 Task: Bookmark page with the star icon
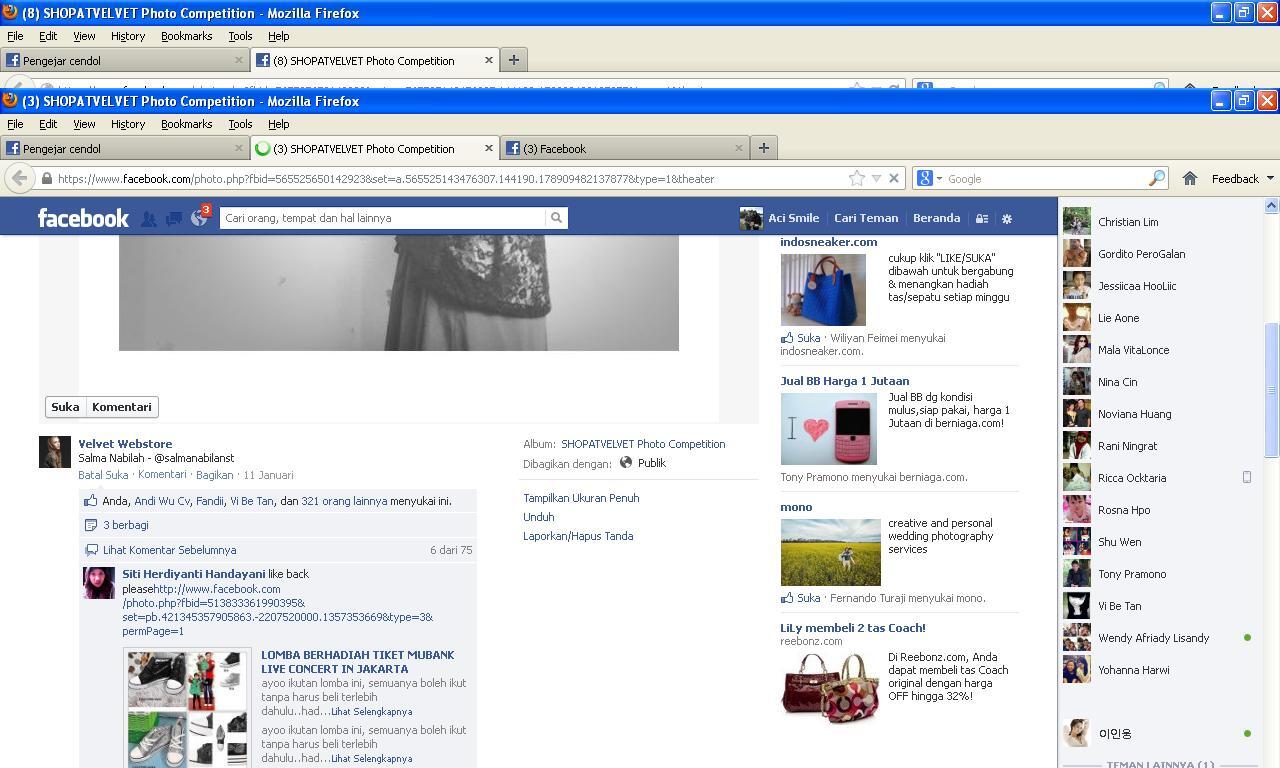pos(857,178)
